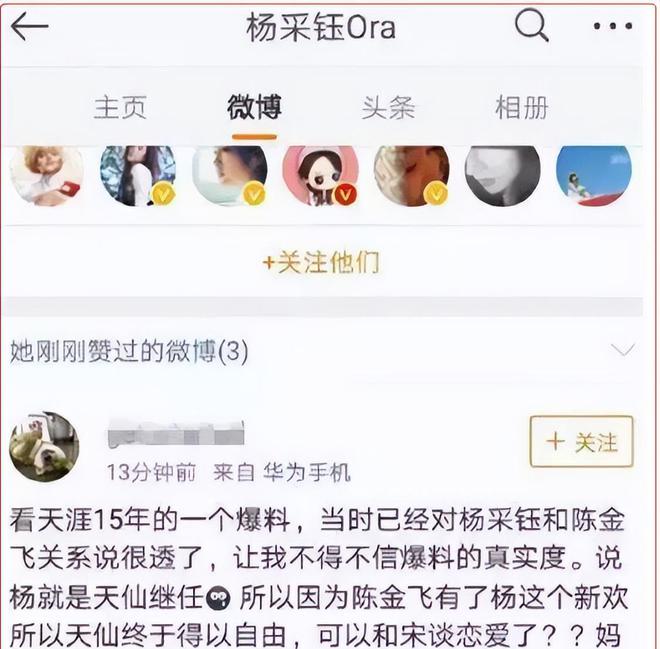Switch to the 头条 tab
Screen dimensions: 660x649
[388, 108]
